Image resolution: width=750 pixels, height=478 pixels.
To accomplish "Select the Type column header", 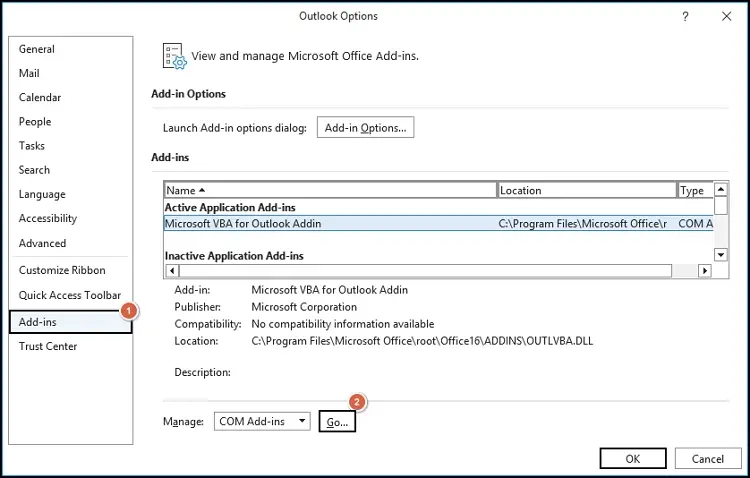I will coord(695,190).
